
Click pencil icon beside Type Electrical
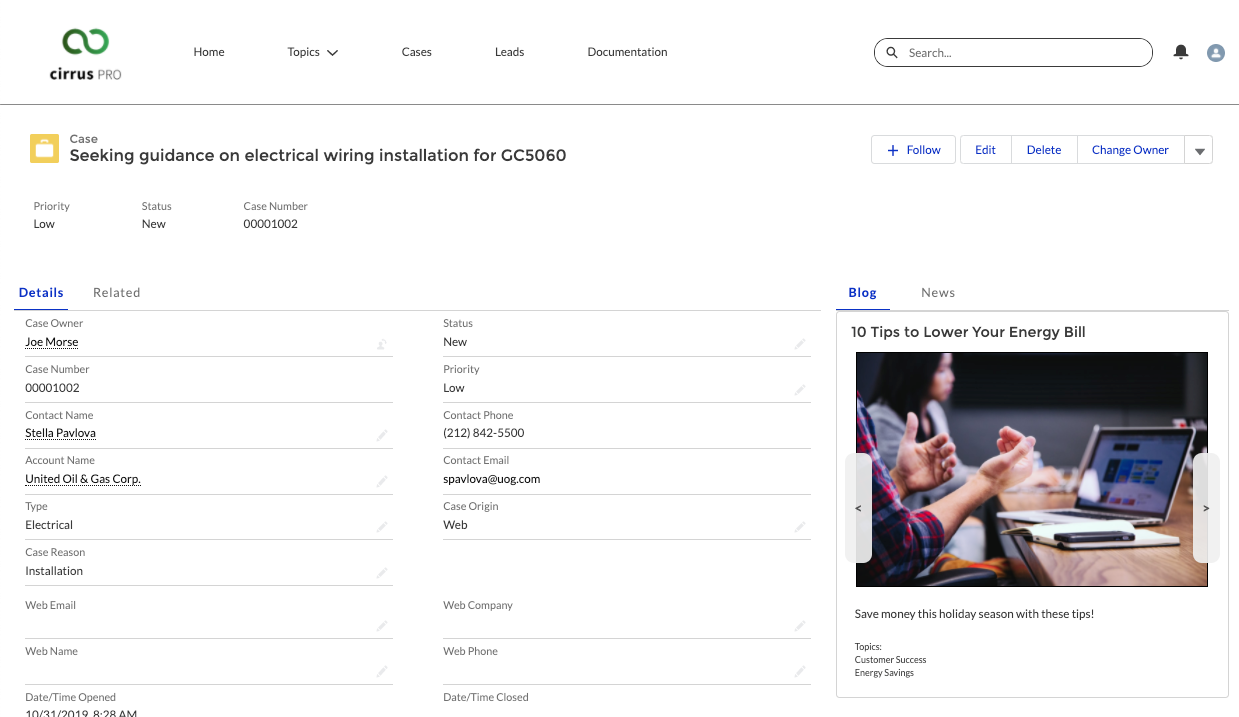[x=382, y=527]
